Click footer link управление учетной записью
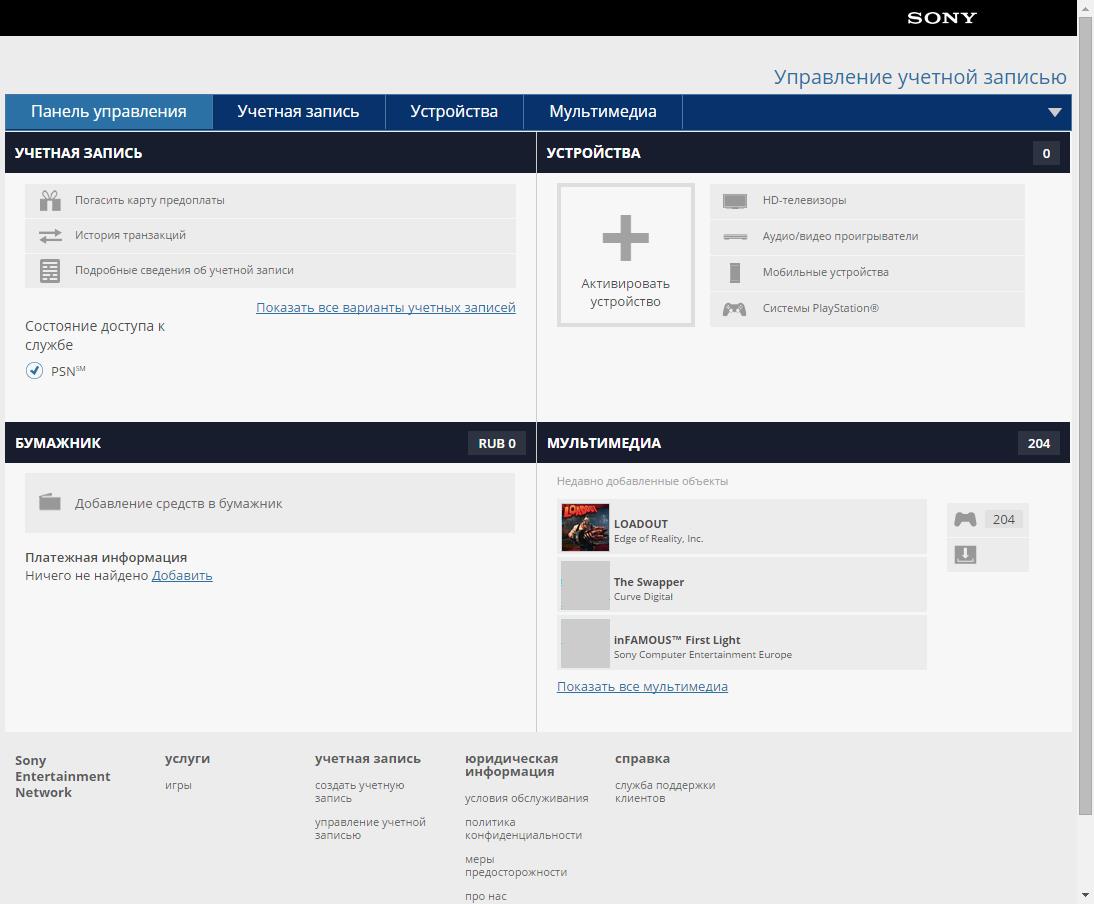1094x904 pixels. [370, 829]
